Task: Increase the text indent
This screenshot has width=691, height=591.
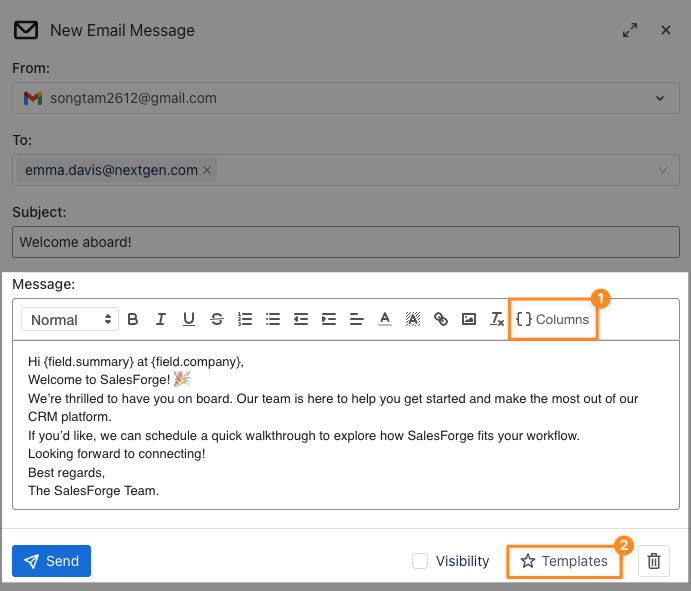Action: [x=329, y=320]
